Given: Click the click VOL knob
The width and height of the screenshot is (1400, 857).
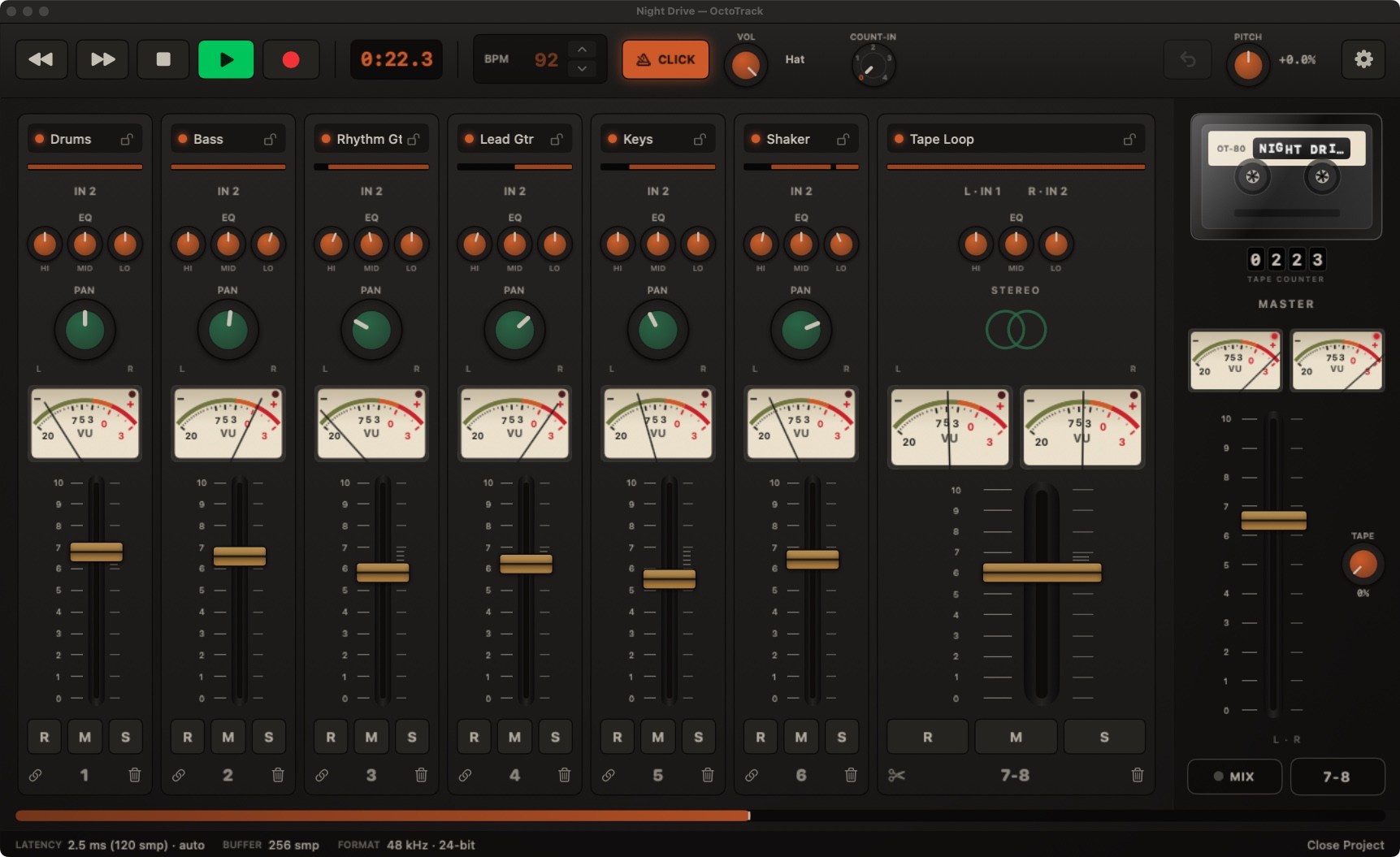Looking at the screenshot, I should tap(745, 66).
